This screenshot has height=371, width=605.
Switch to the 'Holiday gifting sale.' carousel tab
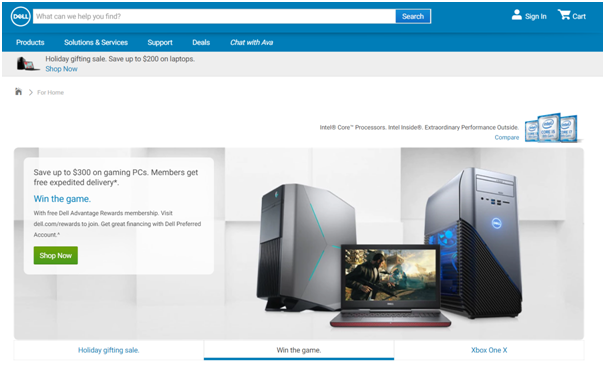tap(109, 350)
